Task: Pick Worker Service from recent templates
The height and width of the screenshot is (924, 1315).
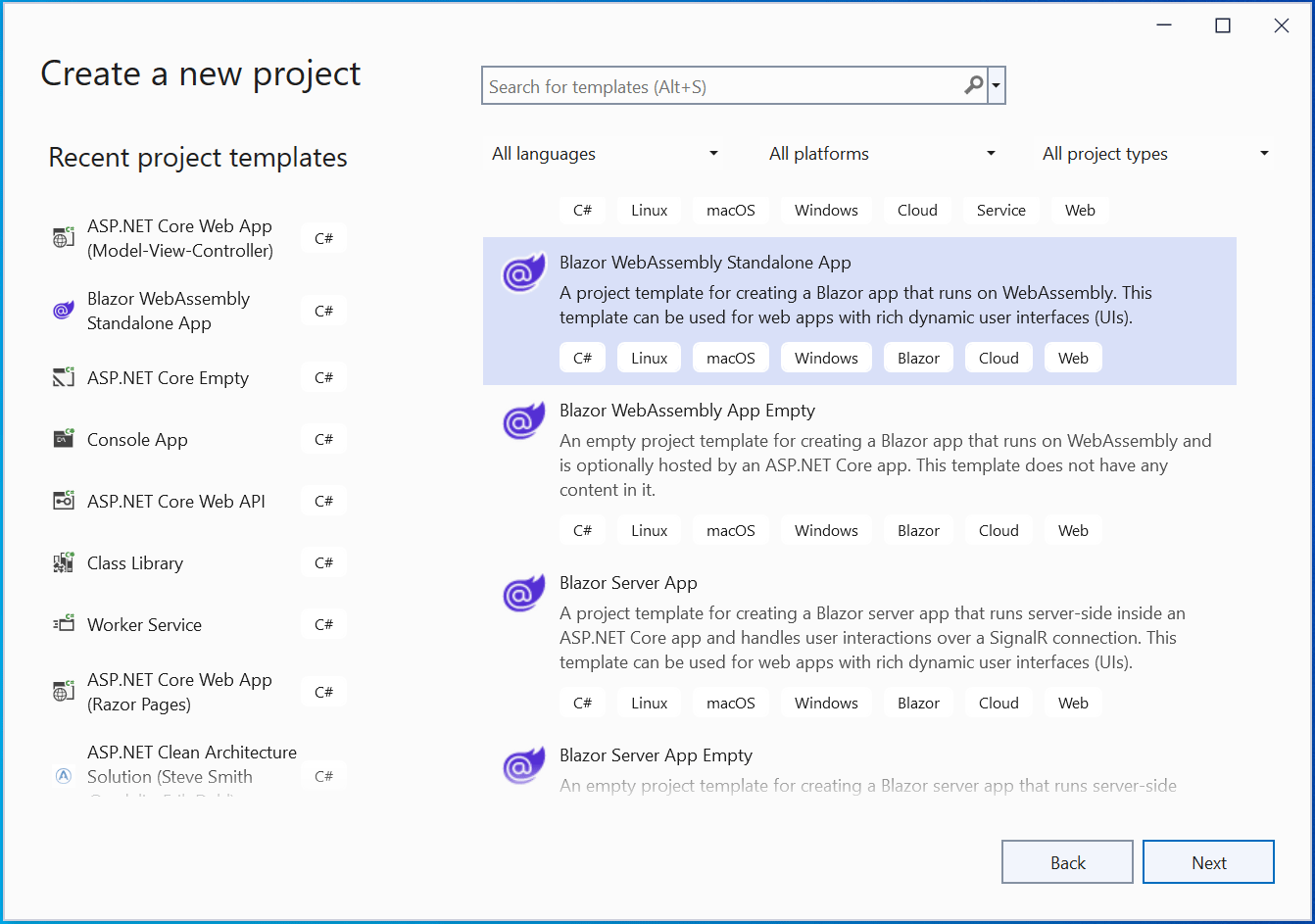Action: pos(200,624)
